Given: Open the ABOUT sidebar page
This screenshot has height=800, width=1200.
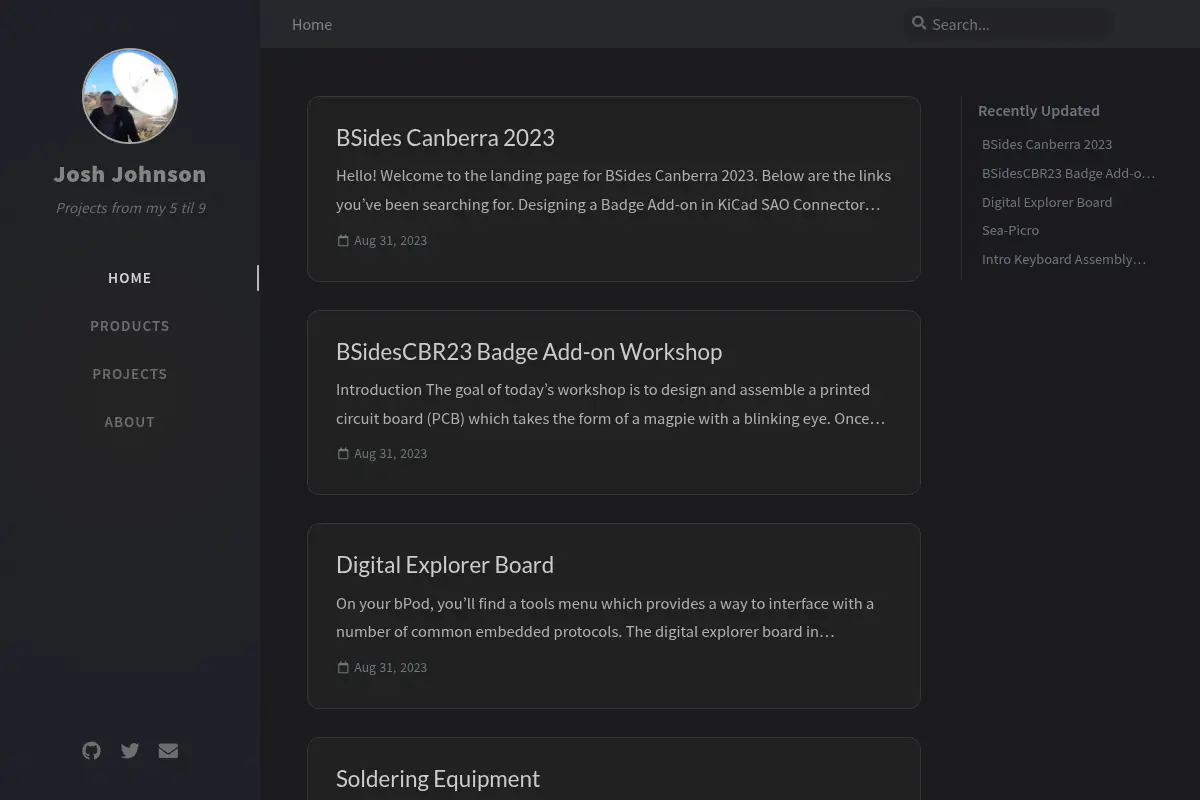Looking at the screenshot, I should click(130, 422).
